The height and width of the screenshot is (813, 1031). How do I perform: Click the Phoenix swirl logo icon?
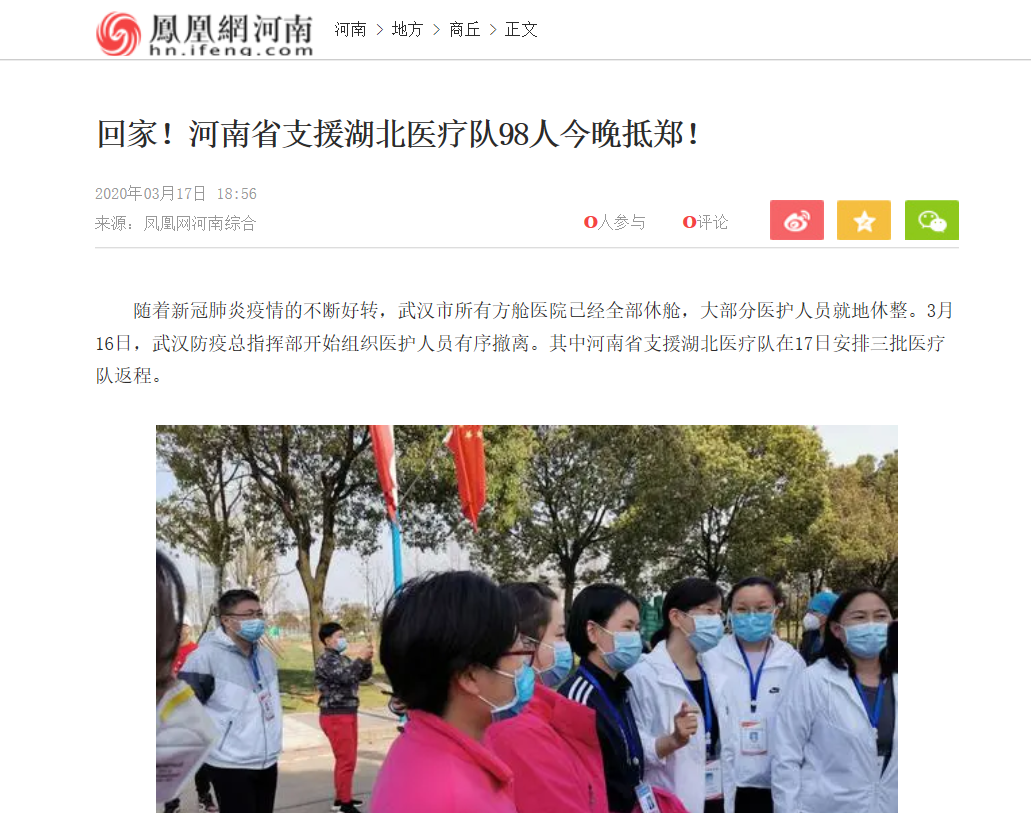pos(118,33)
